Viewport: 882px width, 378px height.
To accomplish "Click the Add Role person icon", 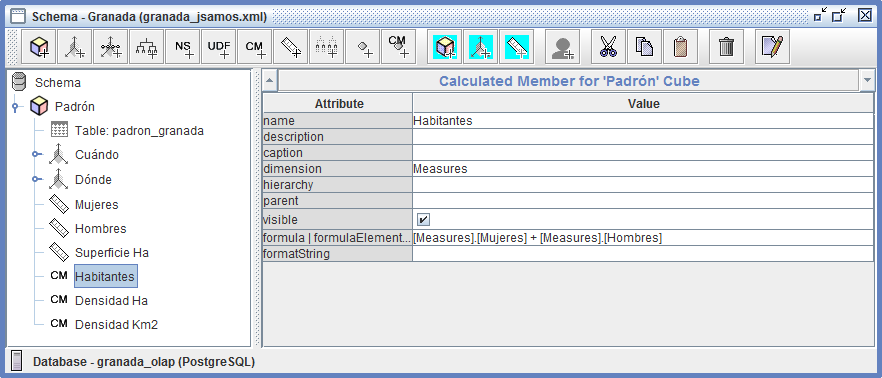I will (563, 46).
